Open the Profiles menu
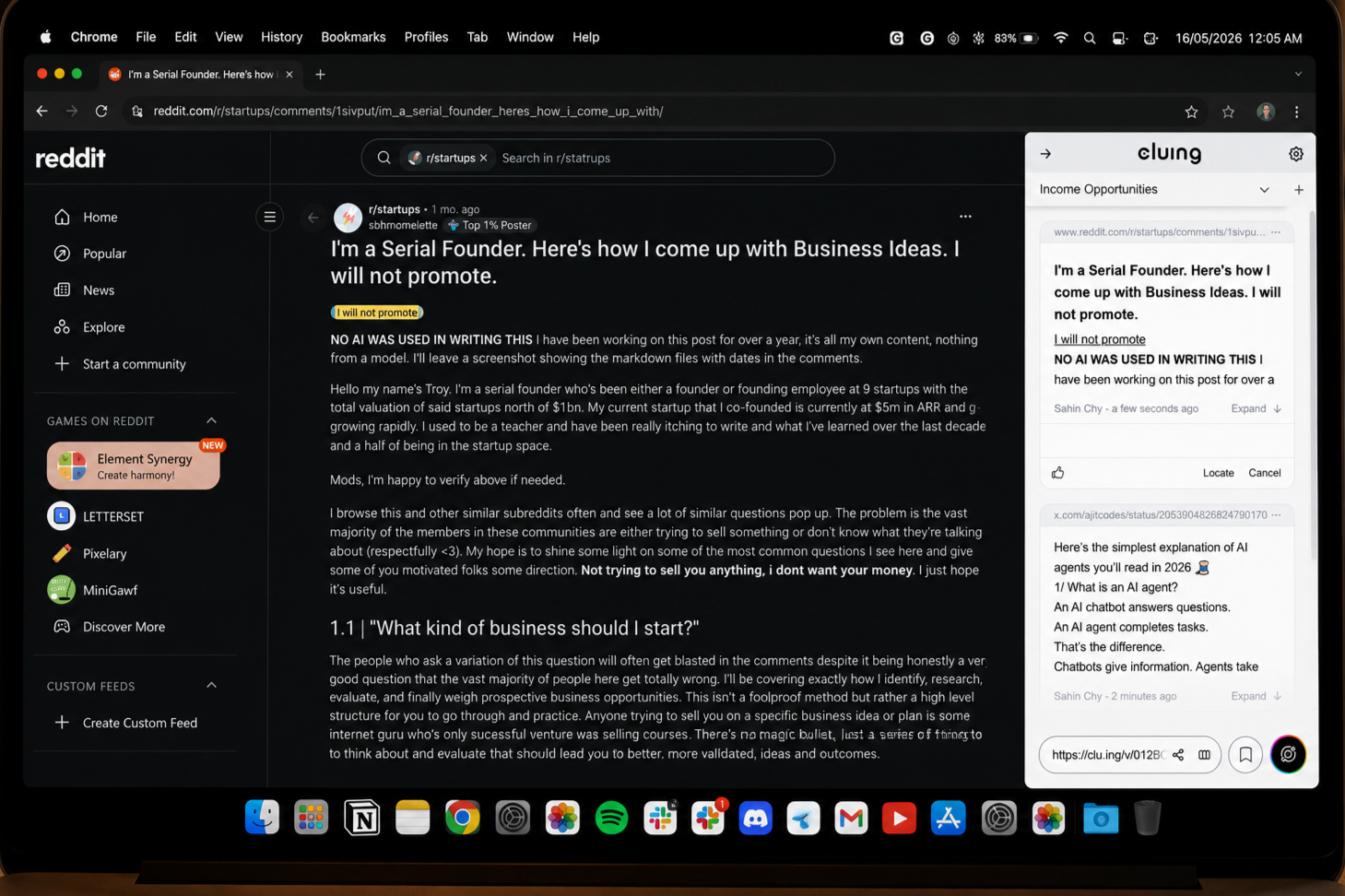This screenshot has height=896, width=1345. [x=426, y=38]
